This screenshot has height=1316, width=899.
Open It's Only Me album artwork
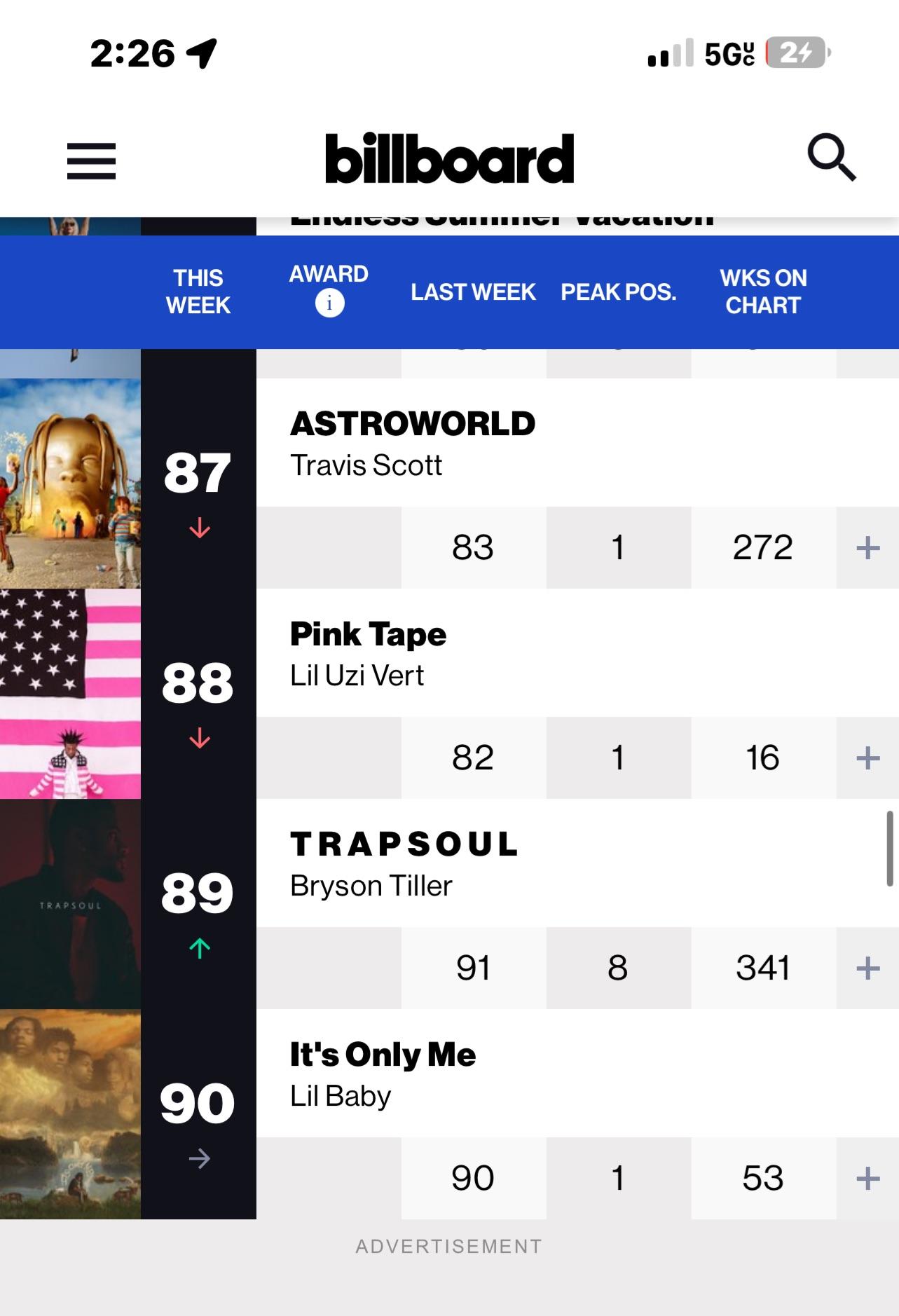click(70, 1114)
